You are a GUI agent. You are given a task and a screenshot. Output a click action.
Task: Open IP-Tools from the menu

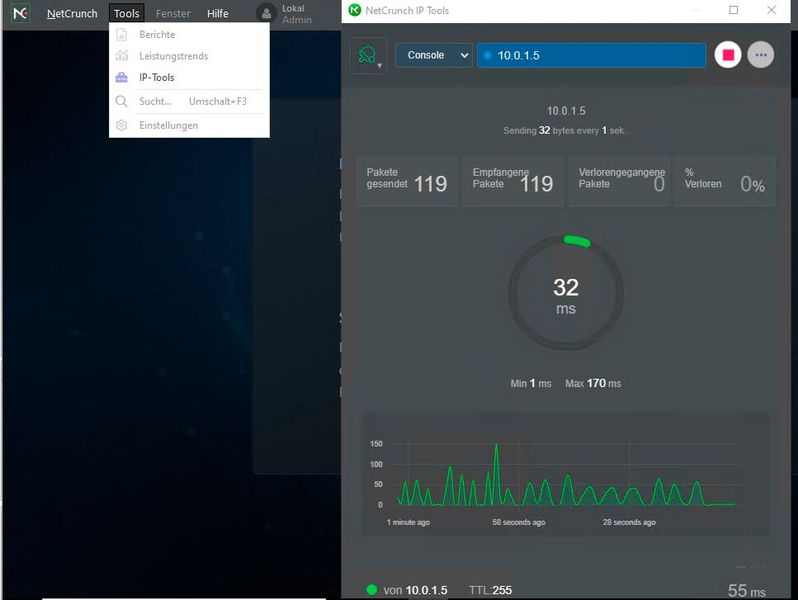[x=189, y=77]
